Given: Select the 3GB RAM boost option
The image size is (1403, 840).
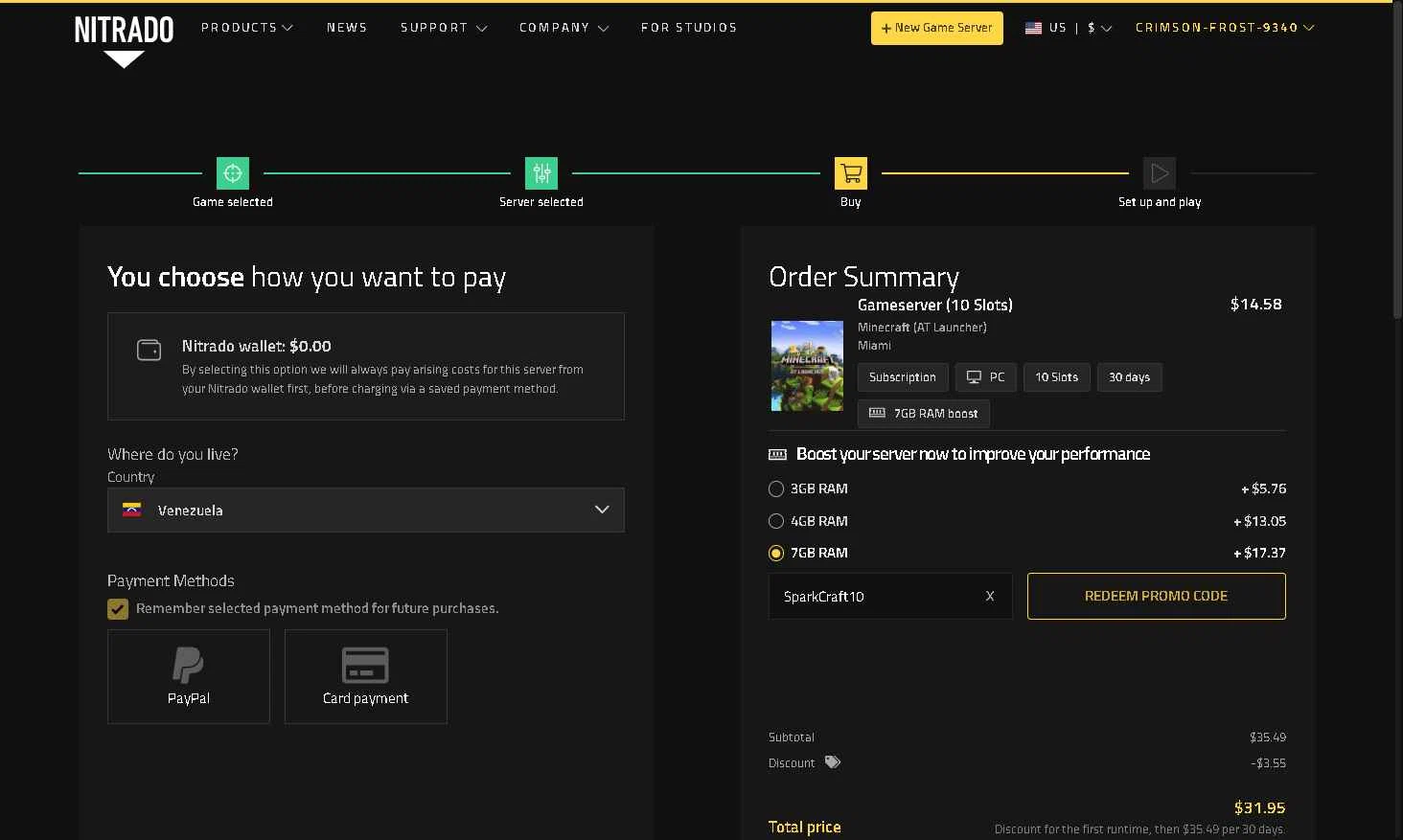Looking at the screenshot, I should pyautogui.click(x=776, y=489).
